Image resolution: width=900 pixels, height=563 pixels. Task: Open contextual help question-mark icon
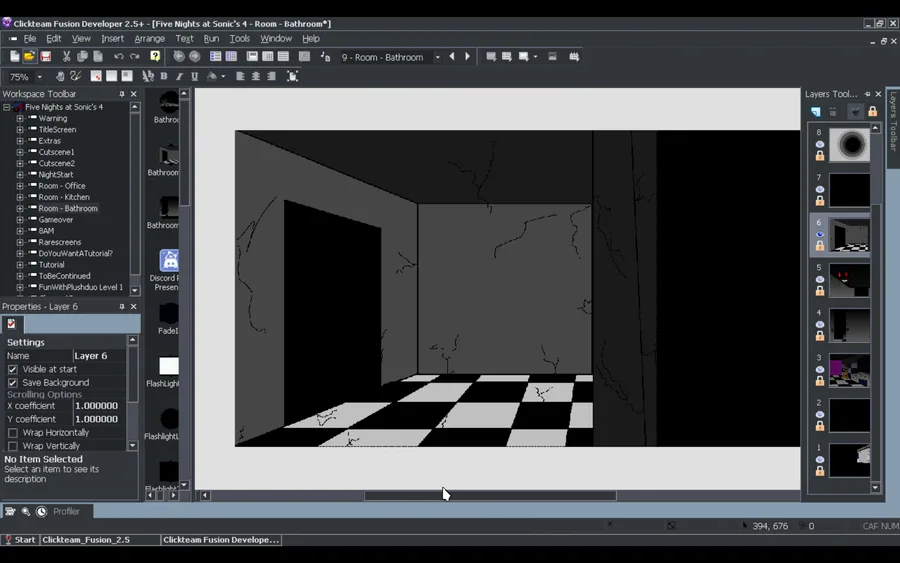(155, 56)
